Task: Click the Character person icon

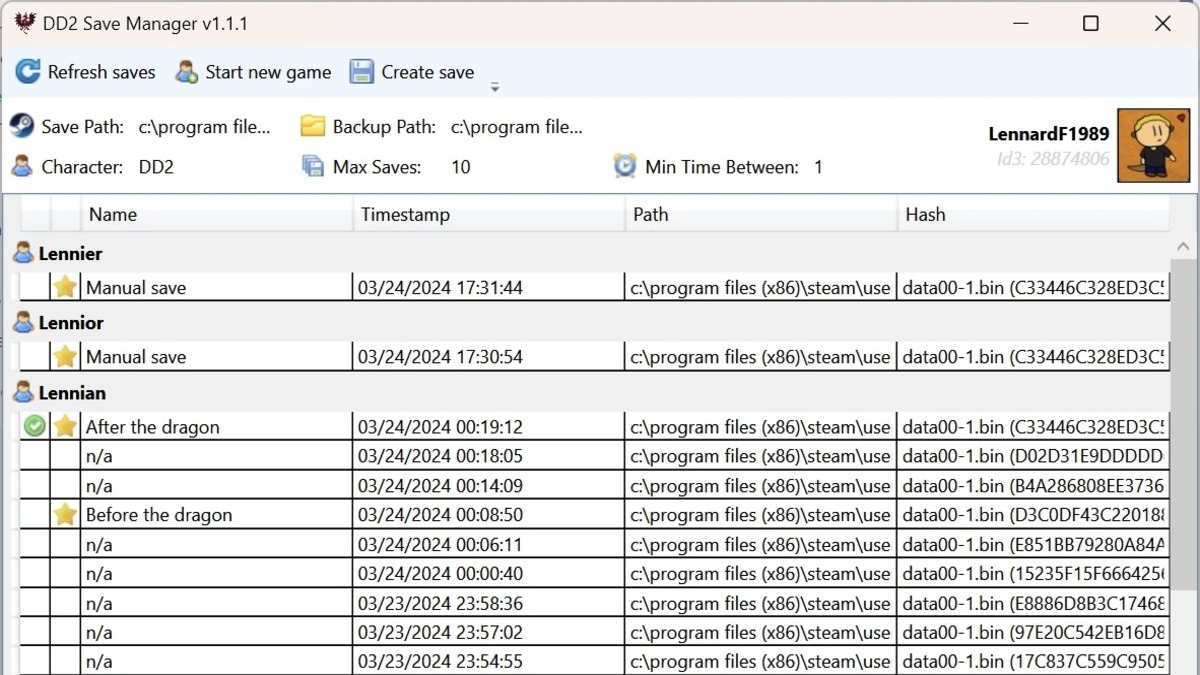Action: pyautogui.click(x=21, y=166)
